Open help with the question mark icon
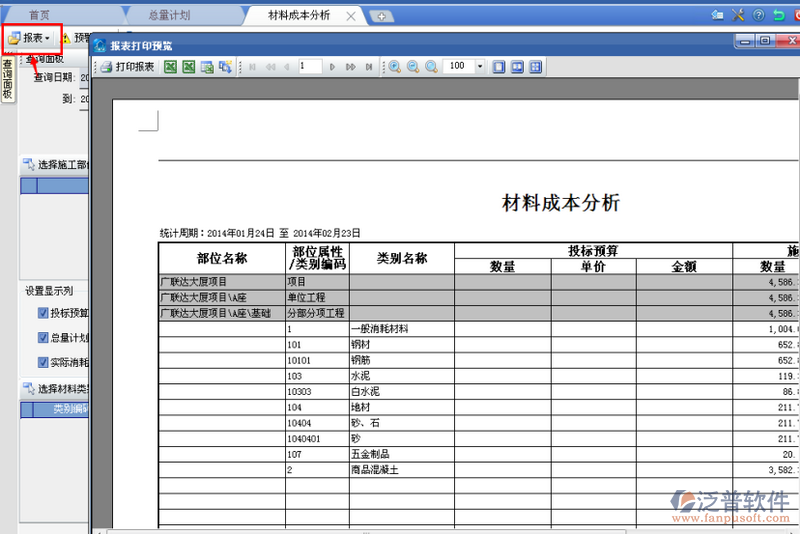This screenshot has height=534, width=800. 759,15
